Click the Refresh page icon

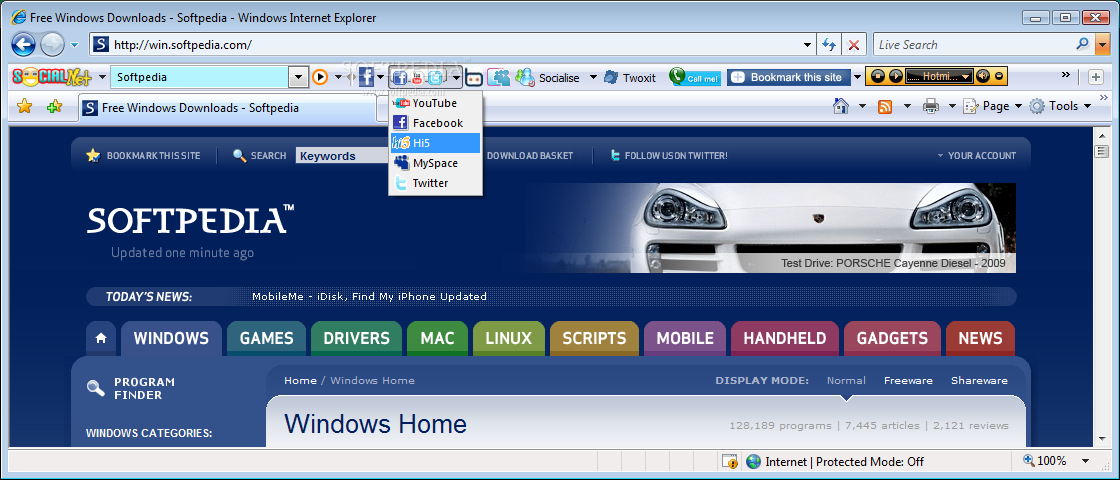click(829, 44)
